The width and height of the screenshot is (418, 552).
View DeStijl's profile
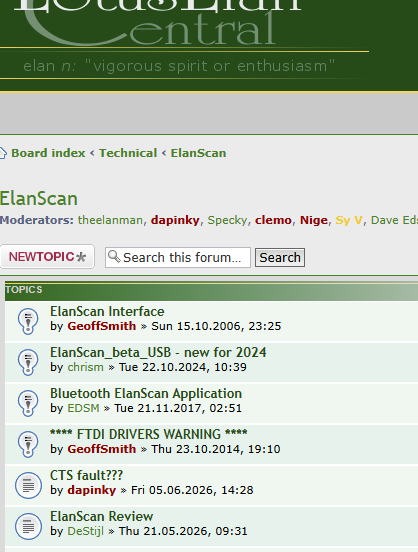pyautogui.click(x=86, y=531)
